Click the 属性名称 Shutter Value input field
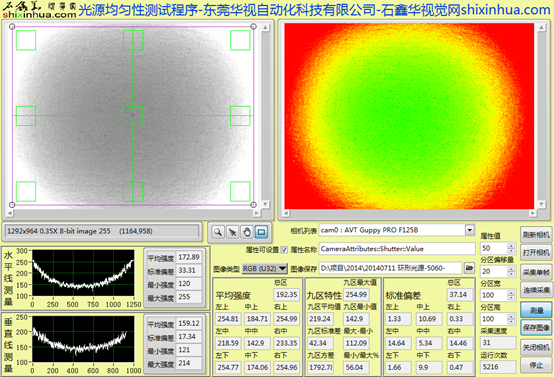The image size is (554, 377). [x=397, y=249]
